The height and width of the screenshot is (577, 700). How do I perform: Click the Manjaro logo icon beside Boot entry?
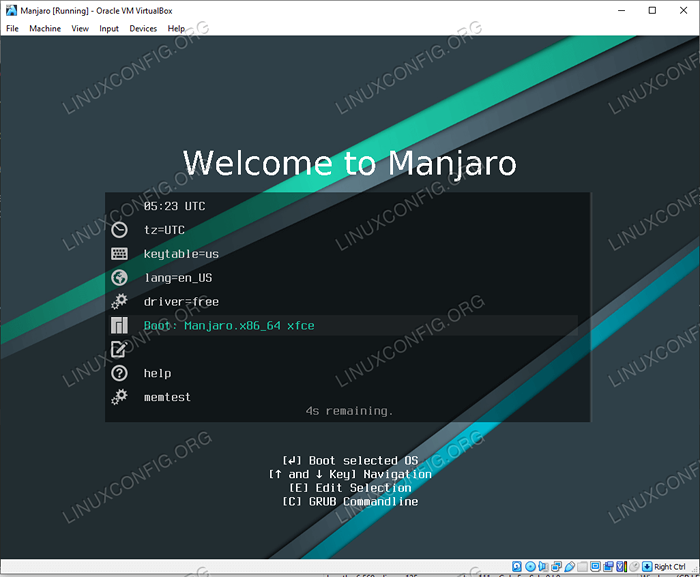point(119,326)
